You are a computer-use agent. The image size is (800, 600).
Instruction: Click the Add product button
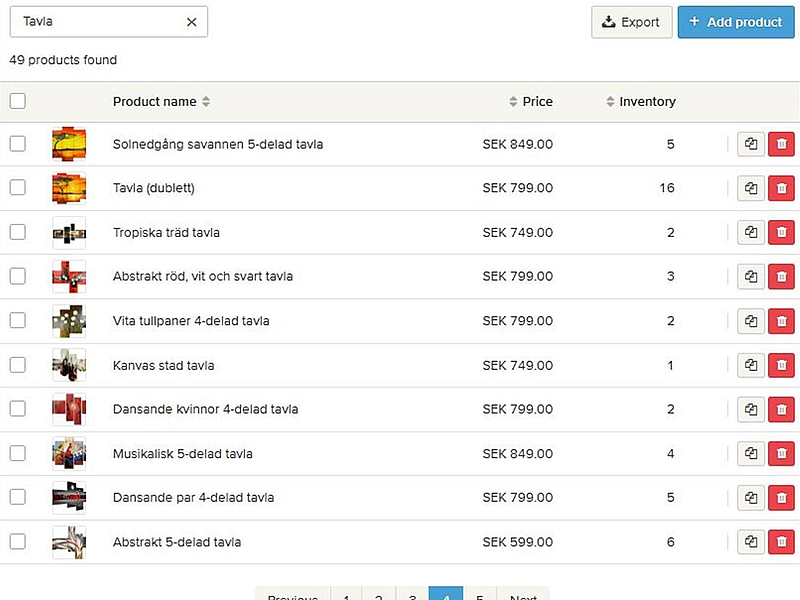tap(735, 22)
